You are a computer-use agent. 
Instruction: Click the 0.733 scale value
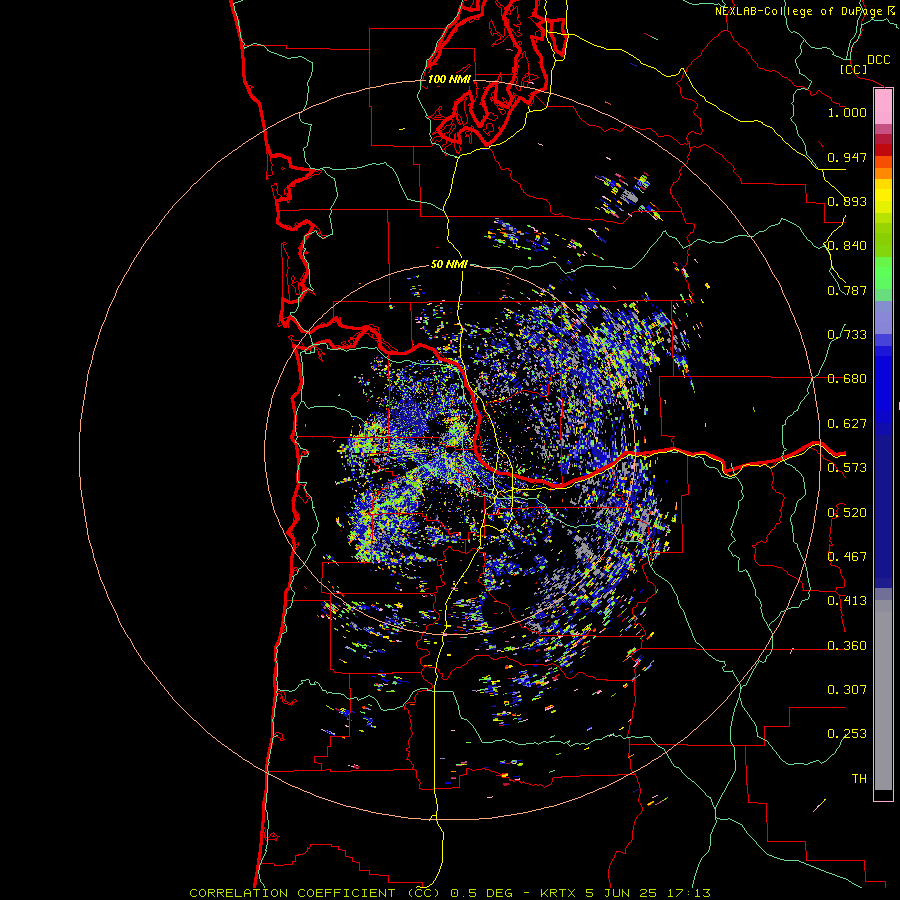coord(847,335)
